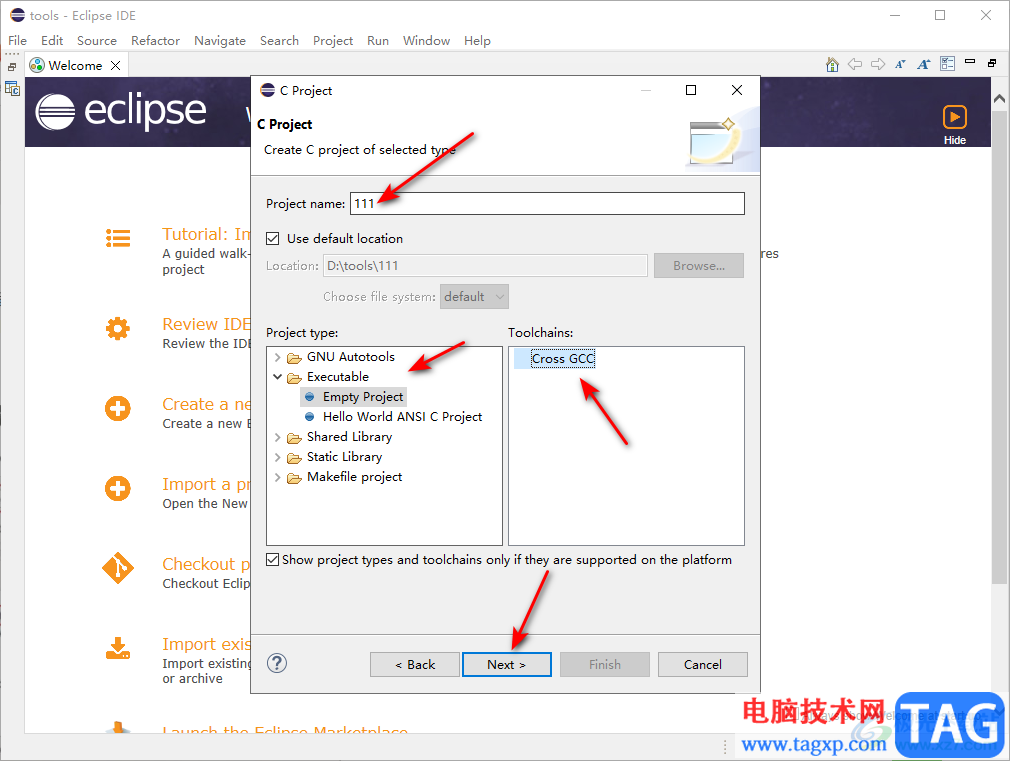Close the C Project dialog
Screen dimensions: 1010x761
[x=737, y=90]
